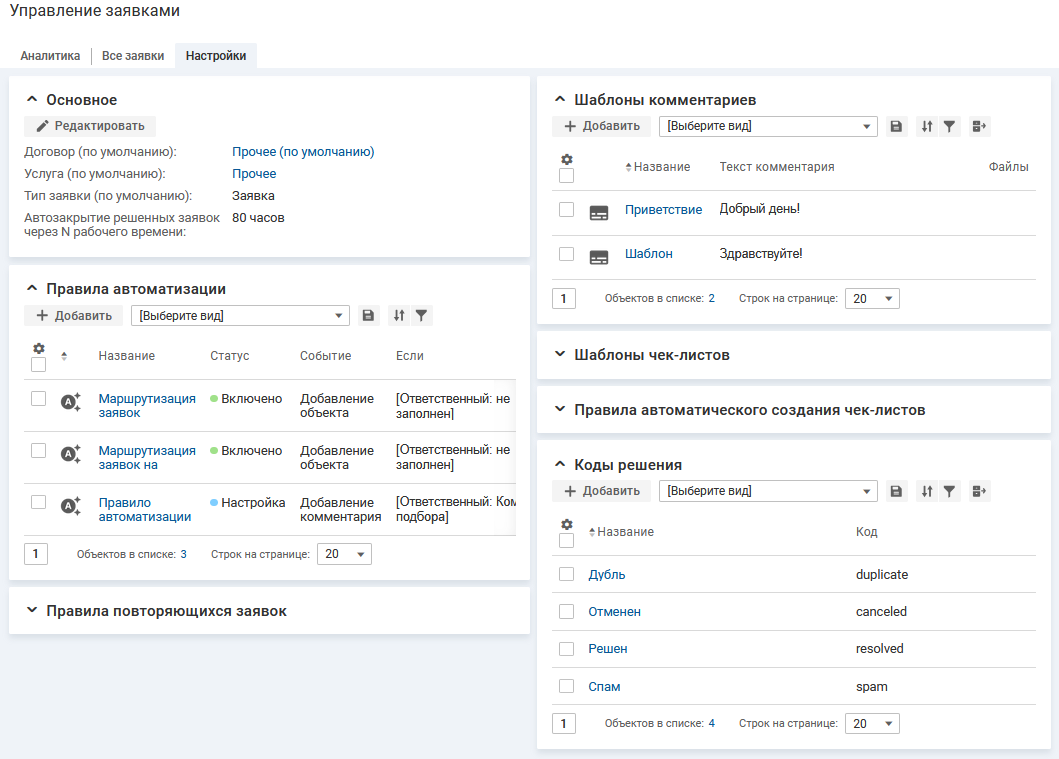Open filter icon in Шаблоны комментариев toolbar
Screen dimensions: 1059x759
(949, 127)
